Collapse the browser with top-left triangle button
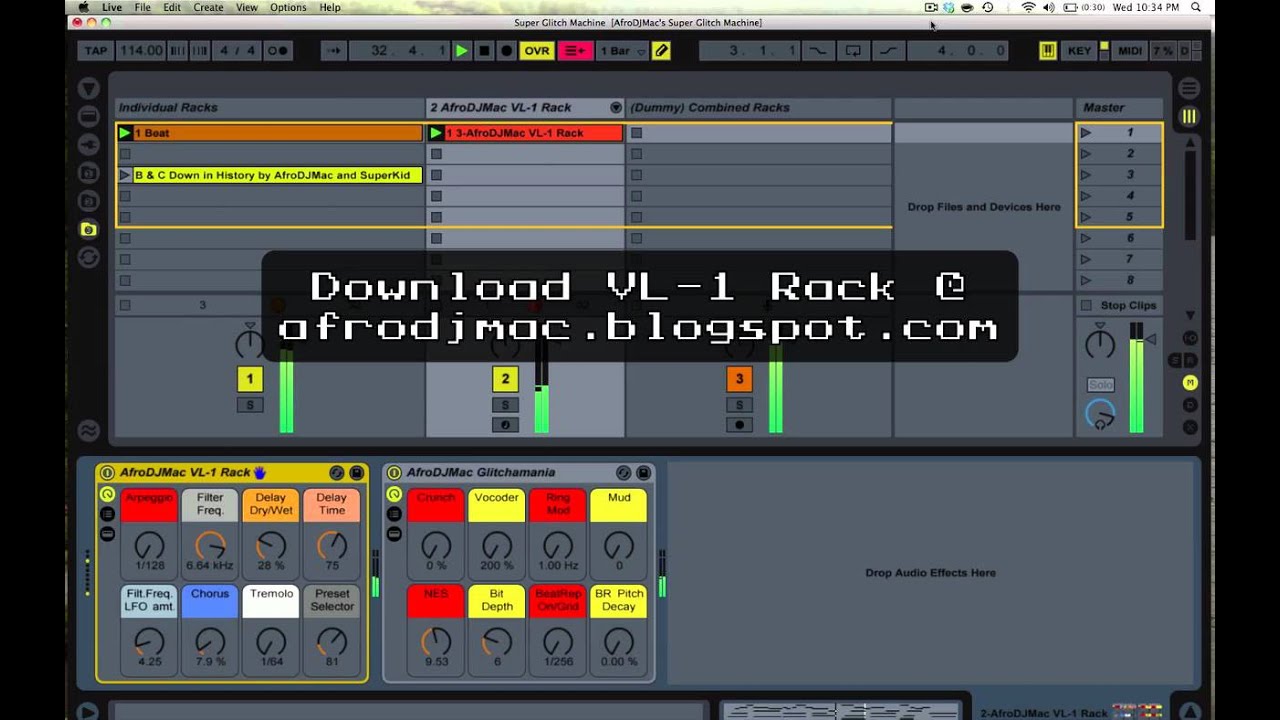 [88, 89]
